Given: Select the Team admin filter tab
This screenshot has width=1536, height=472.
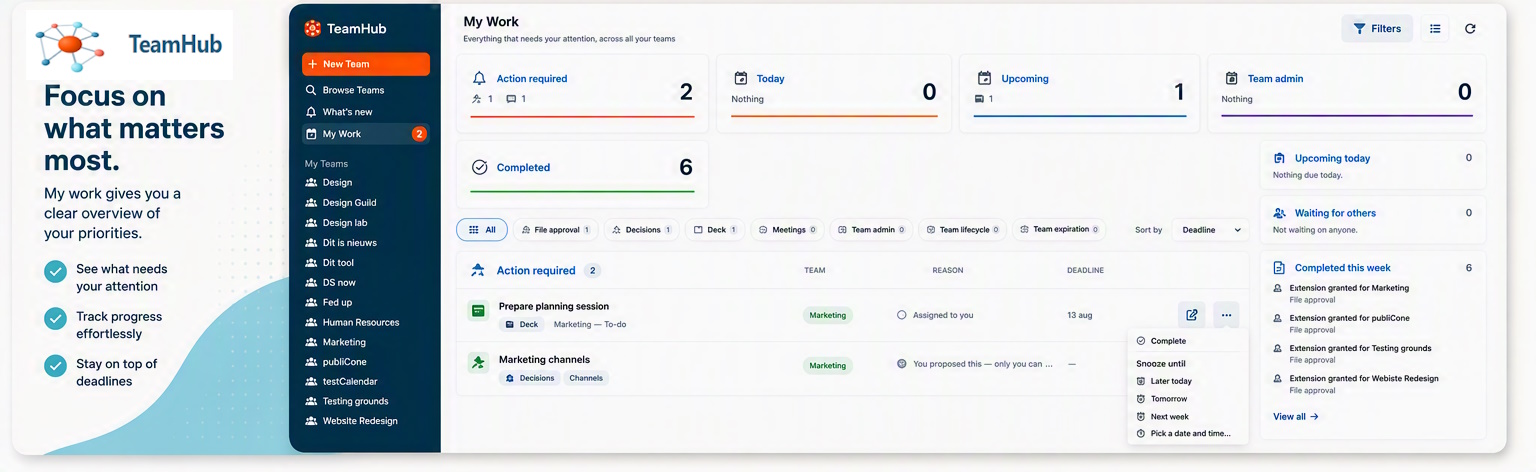Looking at the screenshot, I should pyautogui.click(x=871, y=230).
